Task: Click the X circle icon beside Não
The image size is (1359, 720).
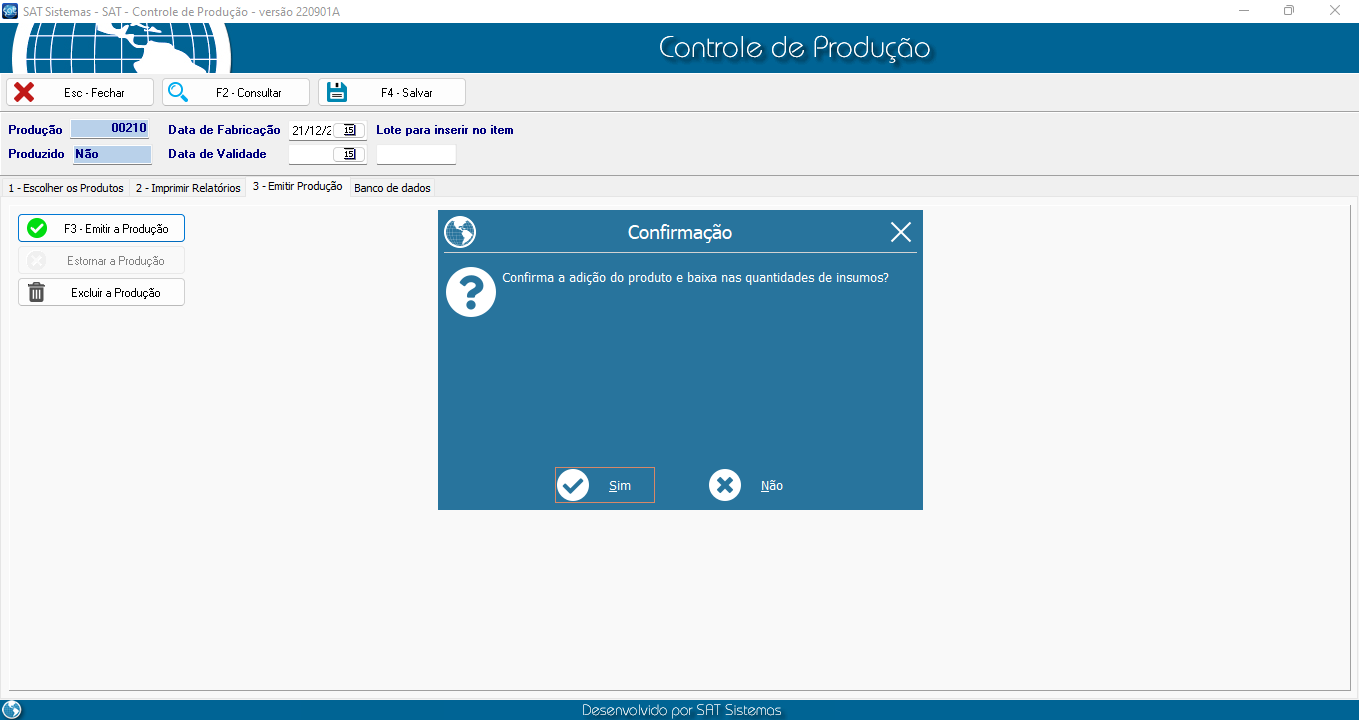Action: (725, 485)
